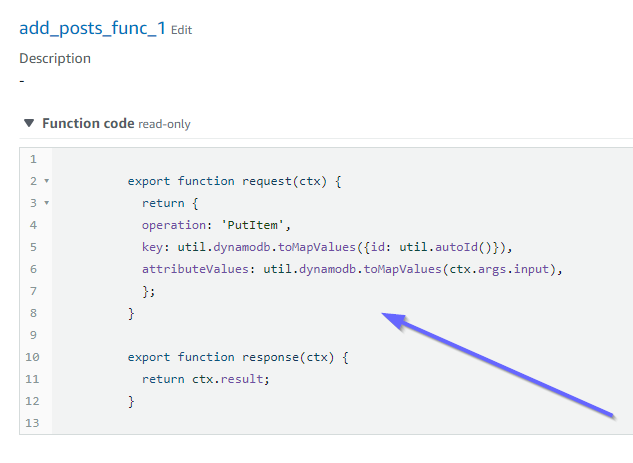Click the Description label
The width and height of the screenshot is (633, 463).
click(x=55, y=58)
